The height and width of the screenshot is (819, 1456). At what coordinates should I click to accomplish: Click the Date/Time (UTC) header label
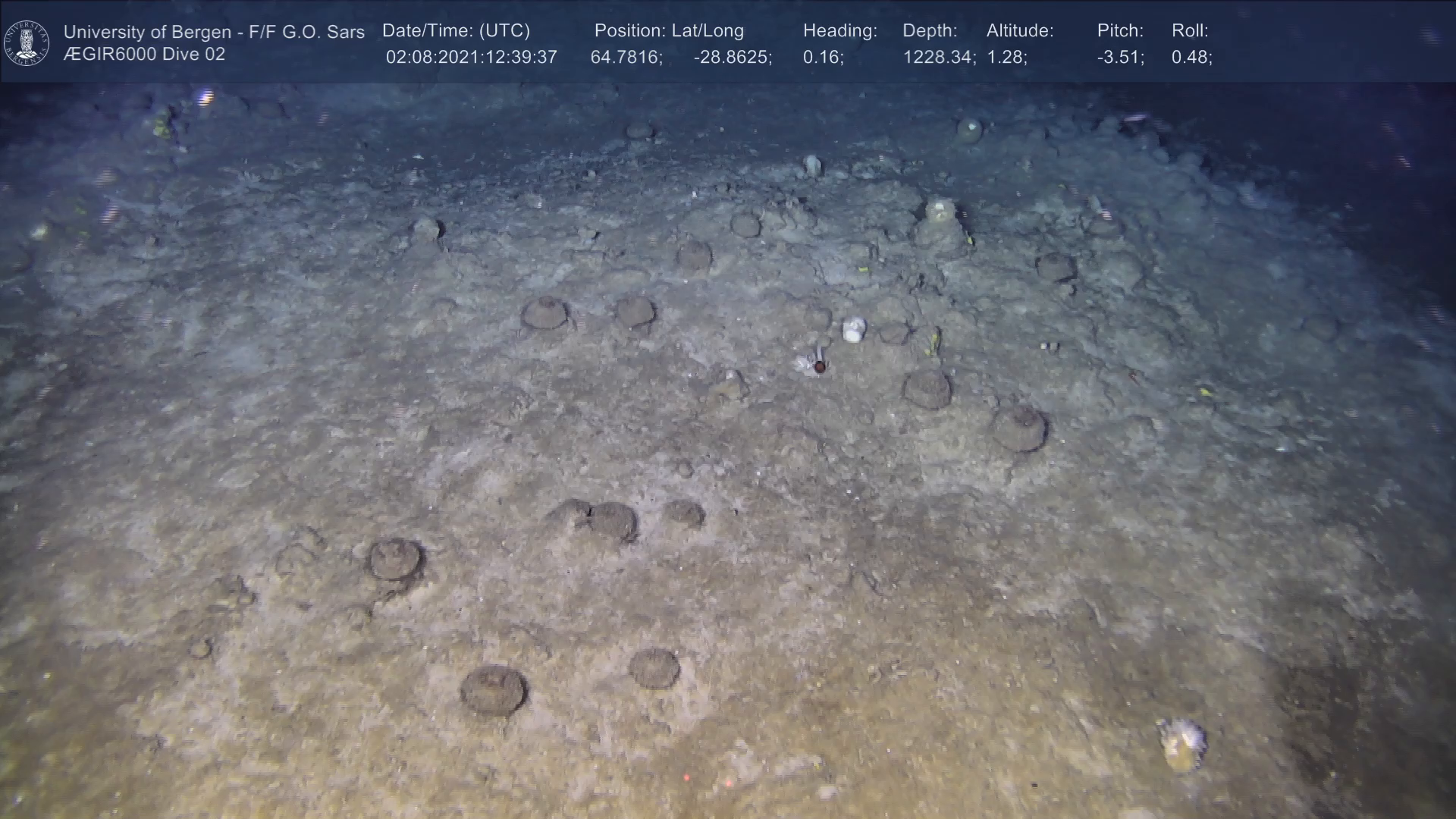point(456,31)
